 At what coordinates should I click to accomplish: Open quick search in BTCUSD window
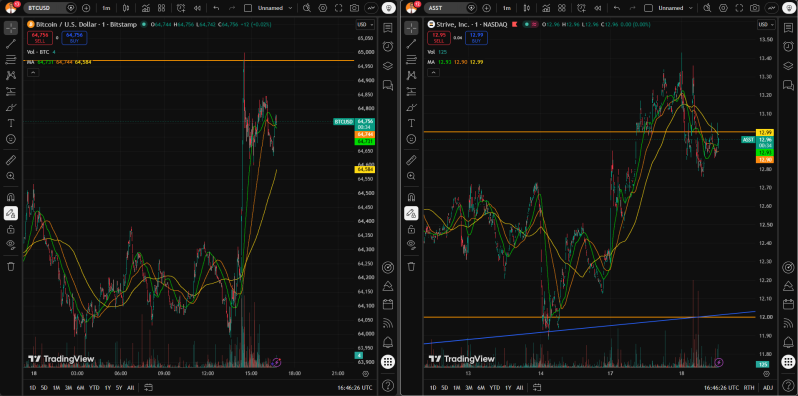307,8
